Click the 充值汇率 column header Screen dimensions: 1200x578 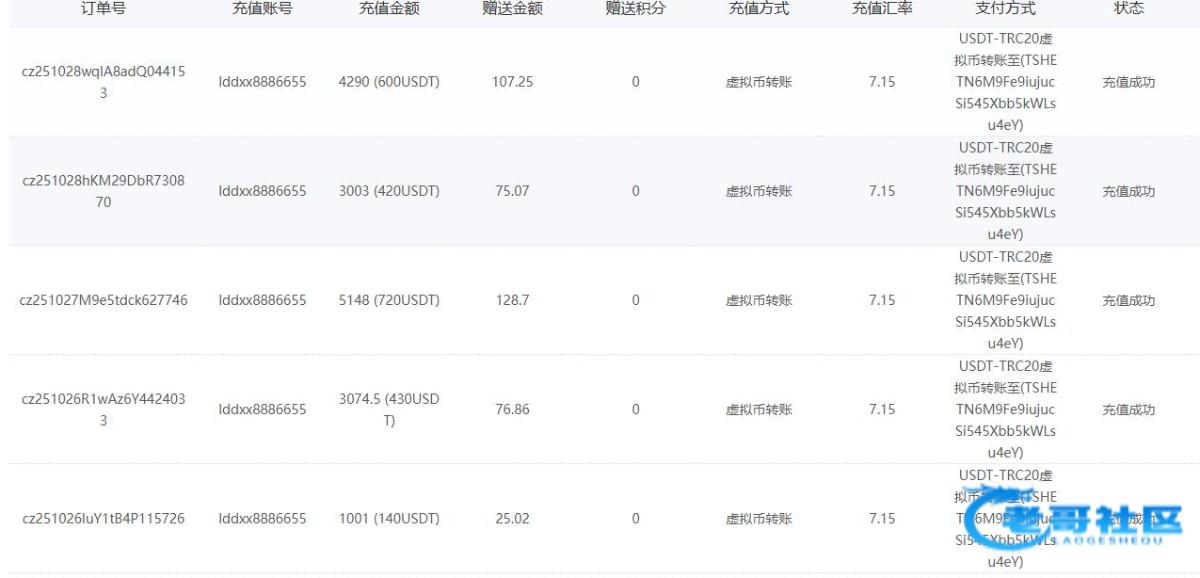881,9
